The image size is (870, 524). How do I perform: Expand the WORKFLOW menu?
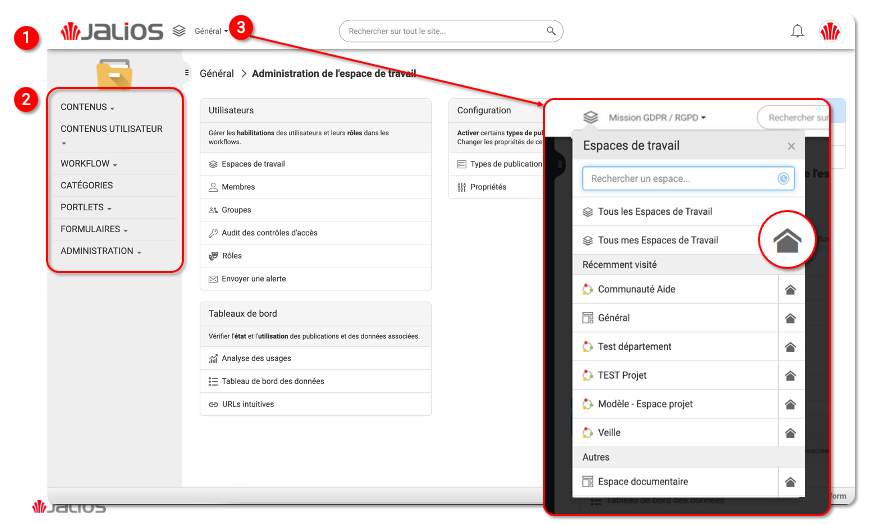89,163
